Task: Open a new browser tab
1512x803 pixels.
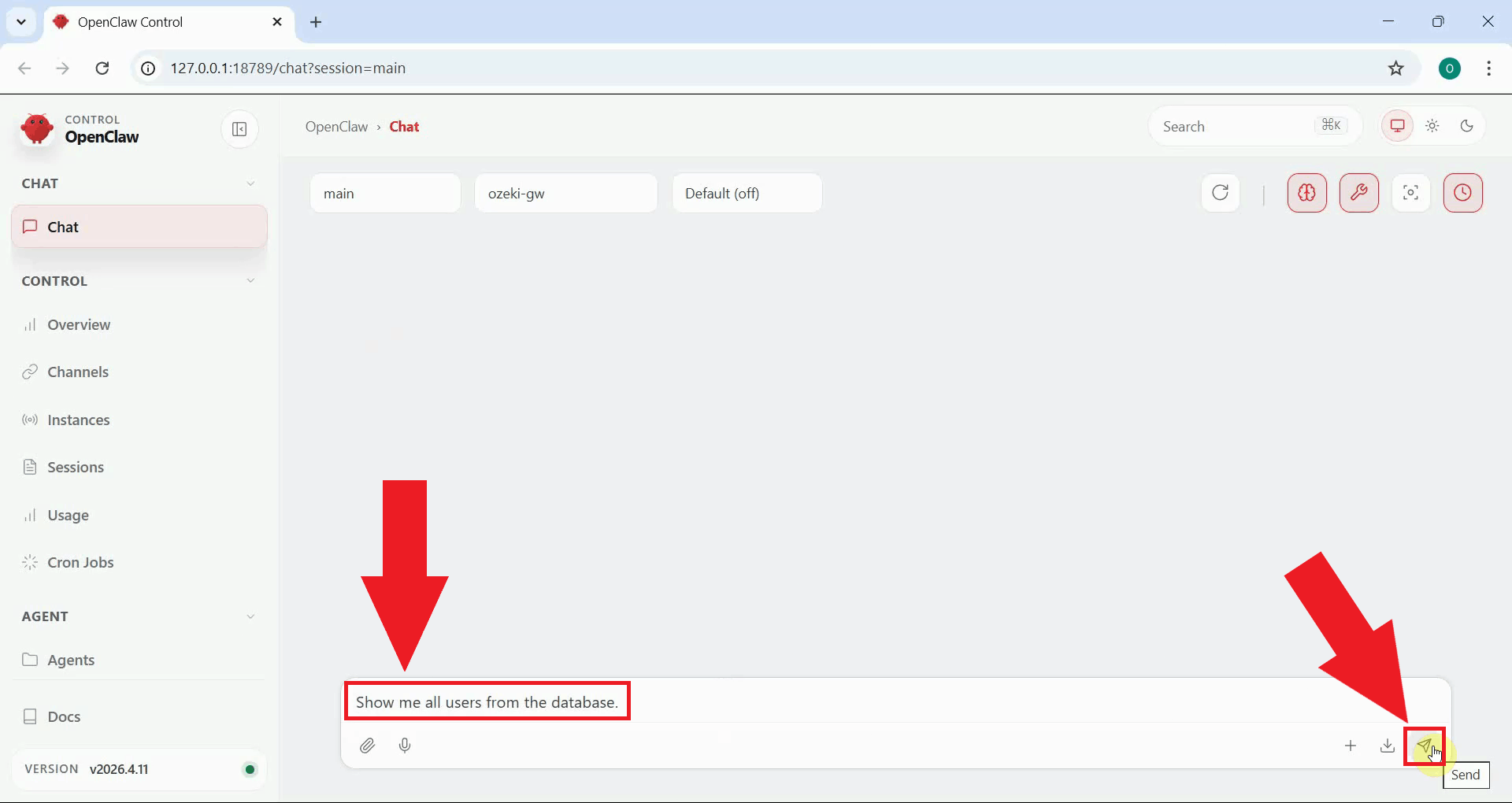Action: (316, 22)
